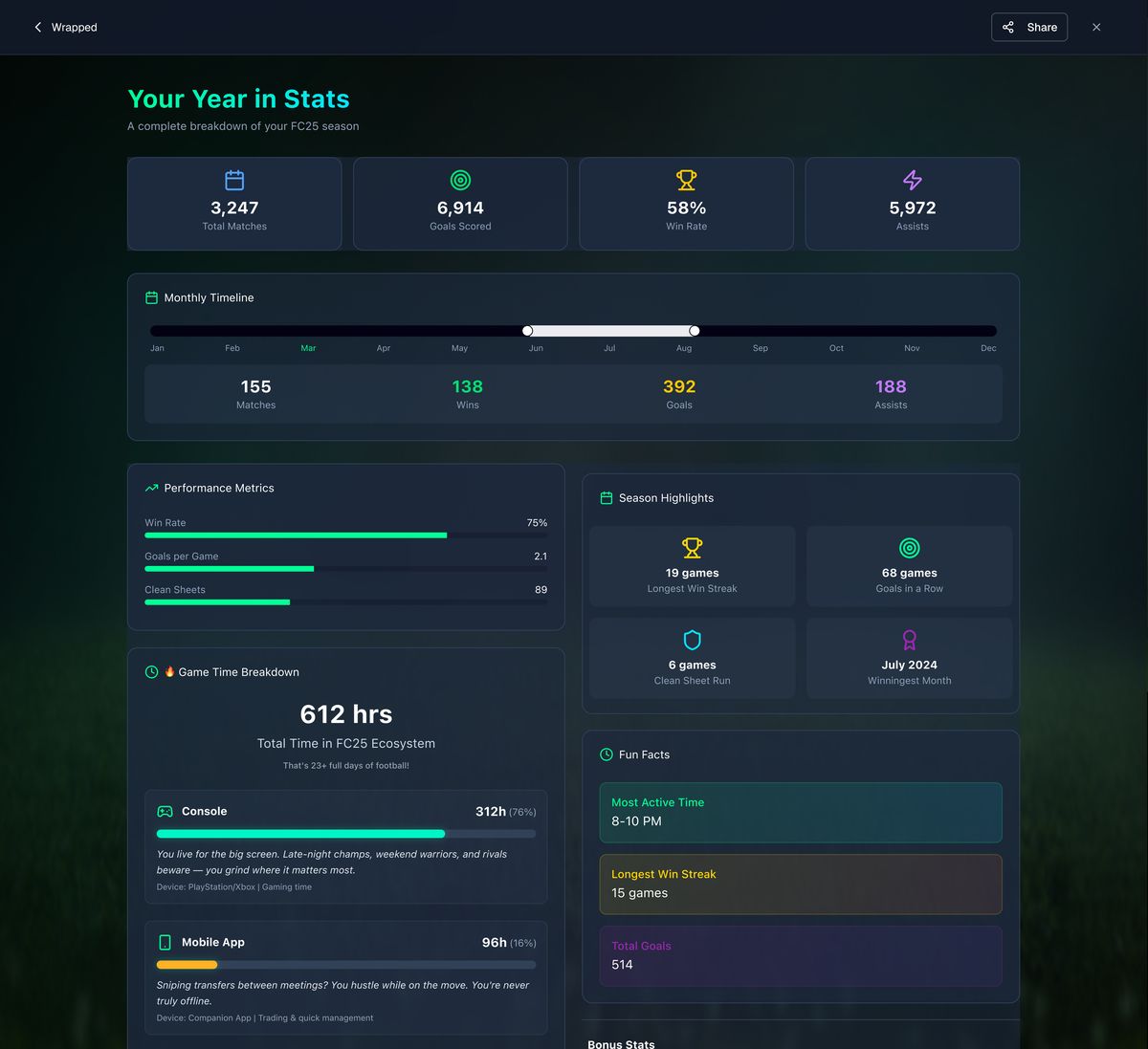The width and height of the screenshot is (1148, 1049).
Task: Click the clock icon beside Game Time Breakdown
Action: [151, 672]
